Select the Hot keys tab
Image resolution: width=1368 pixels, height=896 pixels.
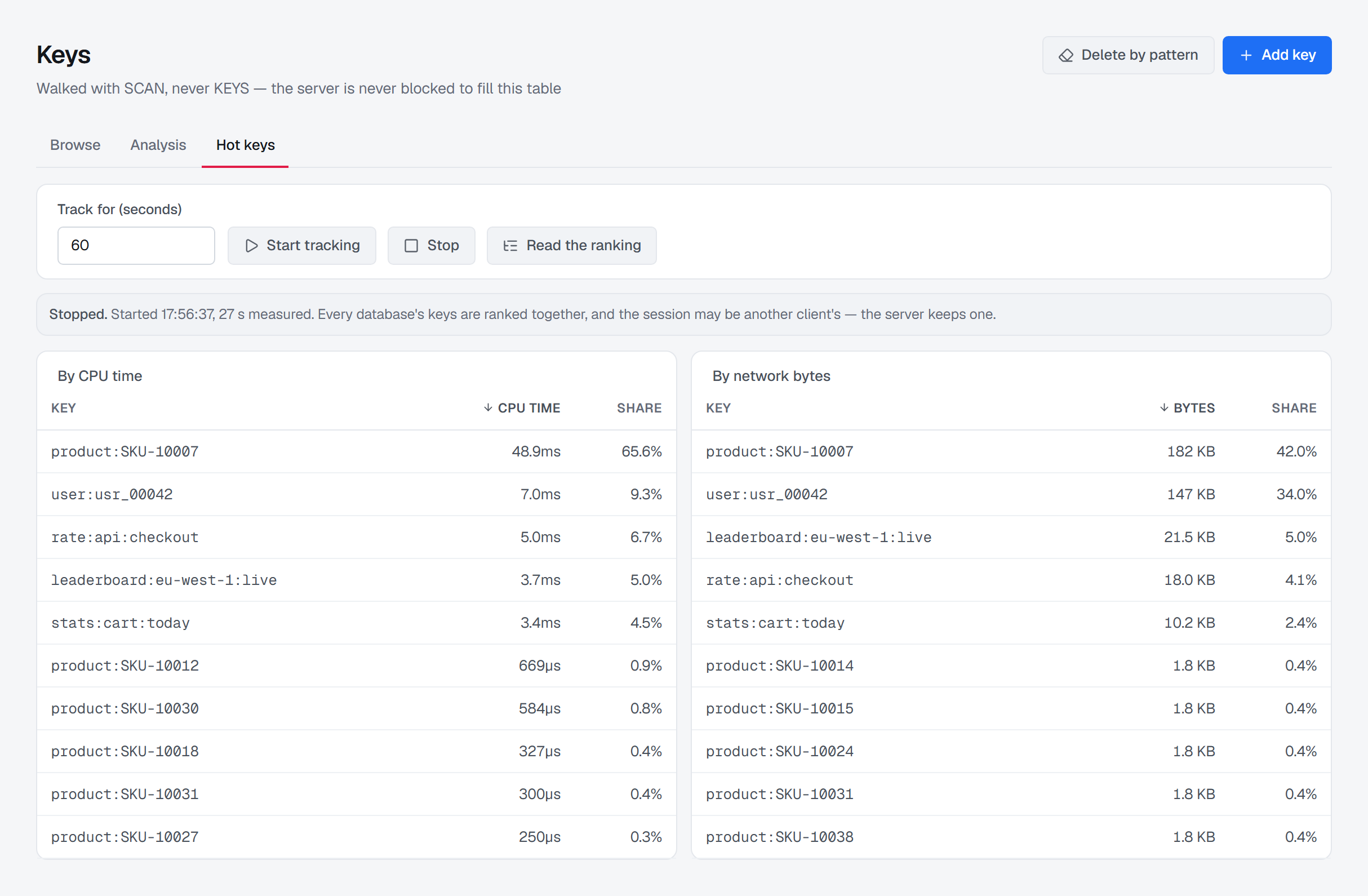(246, 145)
